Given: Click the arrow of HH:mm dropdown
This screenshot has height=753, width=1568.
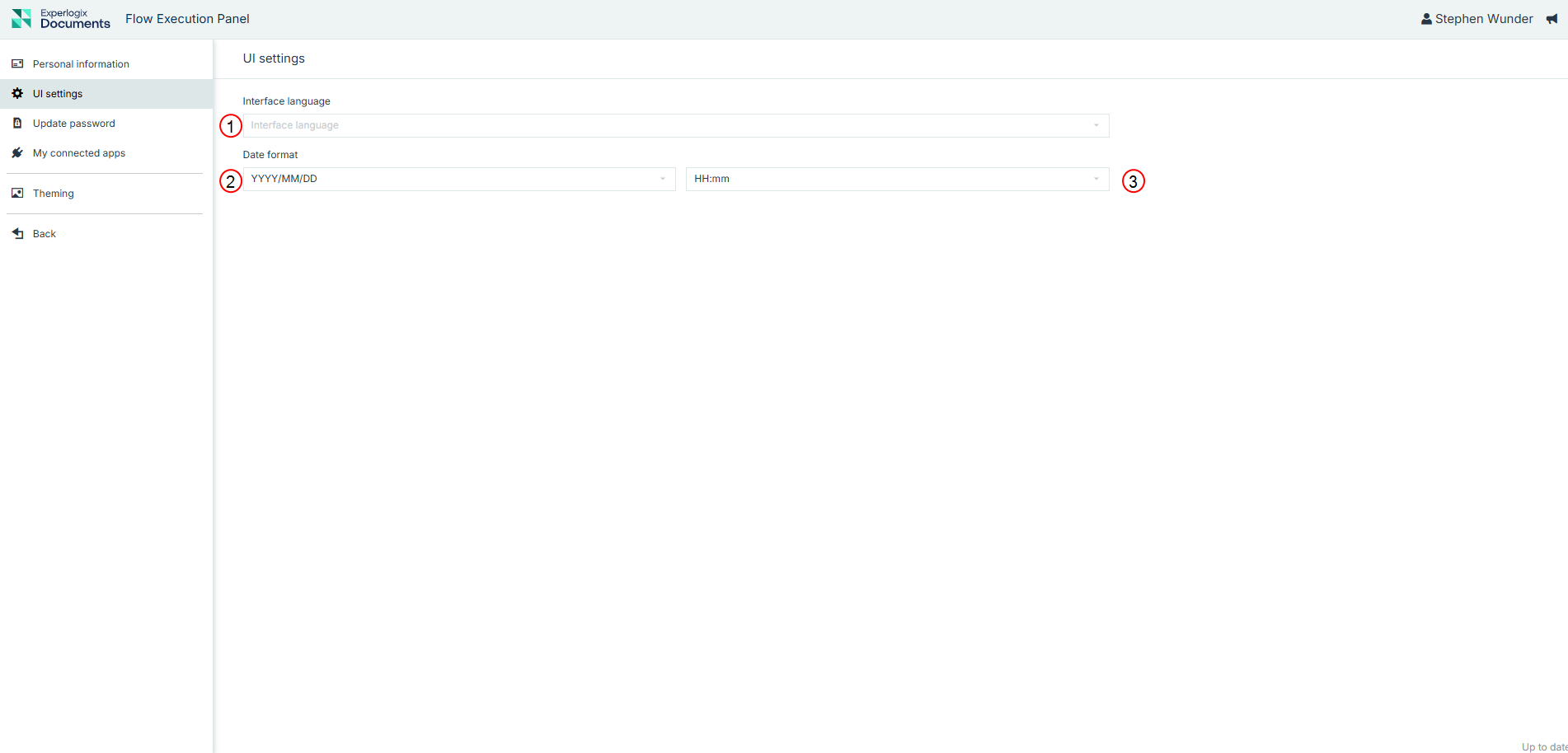Looking at the screenshot, I should 1096,179.
